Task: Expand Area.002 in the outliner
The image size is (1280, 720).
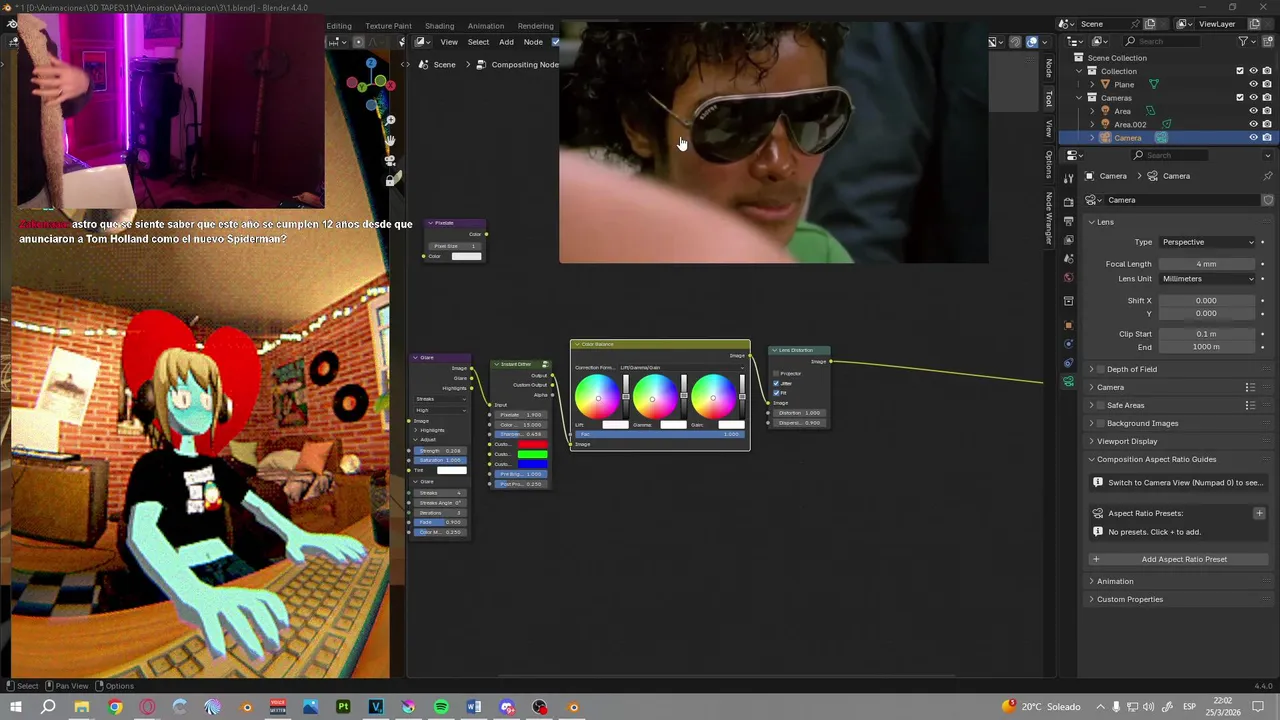Action: tap(1092, 124)
